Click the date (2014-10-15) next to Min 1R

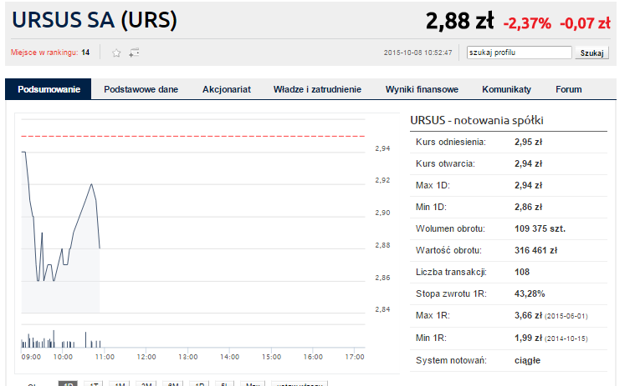[x=566, y=339]
